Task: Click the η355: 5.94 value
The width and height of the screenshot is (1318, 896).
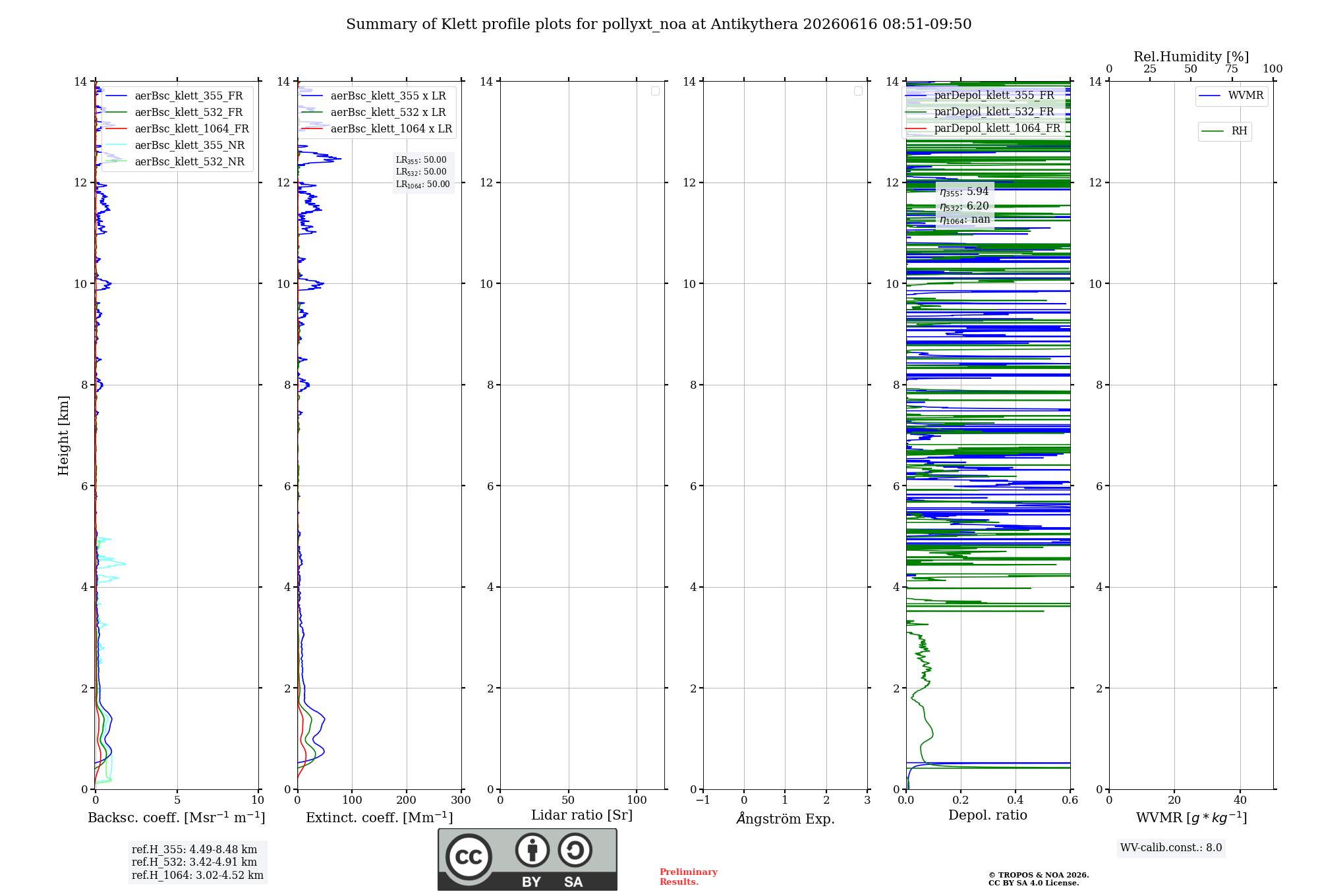Action: point(964,192)
